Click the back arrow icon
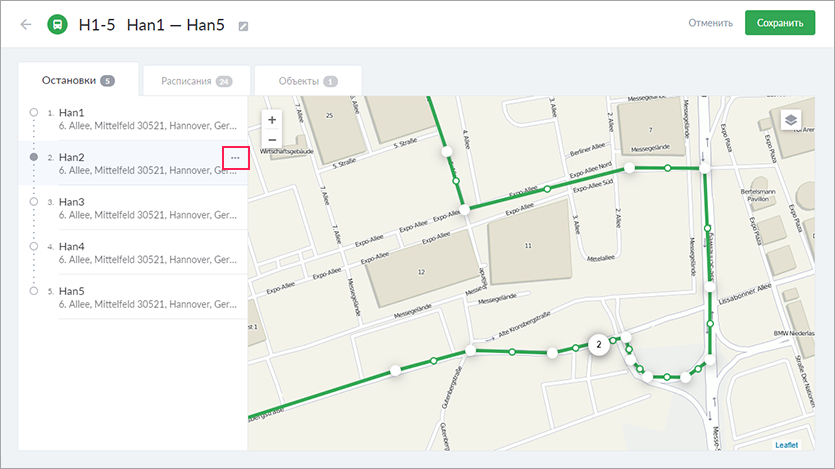Viewport: 835px width, 469px height. point(26,24)
